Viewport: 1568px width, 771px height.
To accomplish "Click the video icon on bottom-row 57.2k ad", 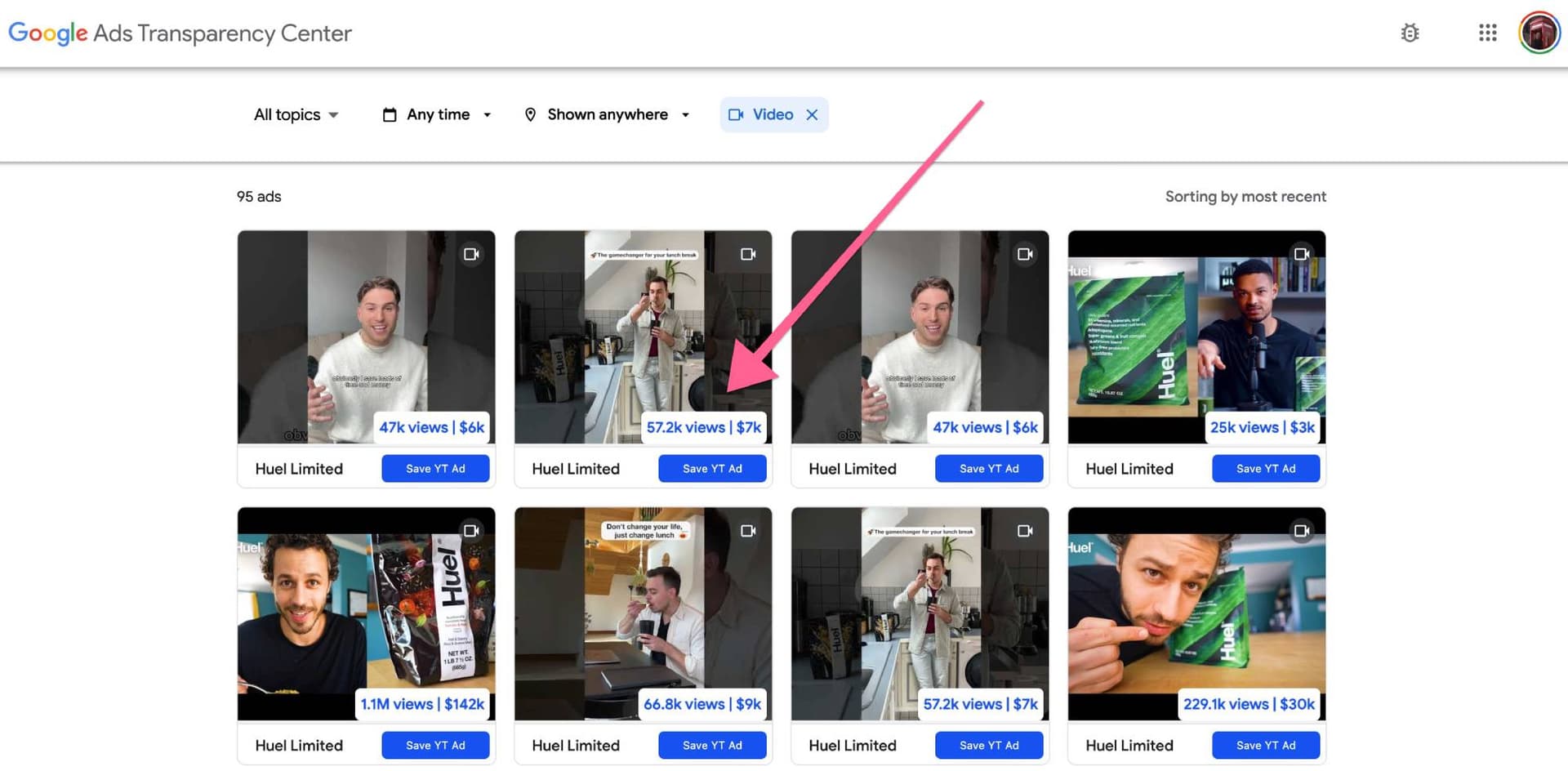I will click(1025, 531).
